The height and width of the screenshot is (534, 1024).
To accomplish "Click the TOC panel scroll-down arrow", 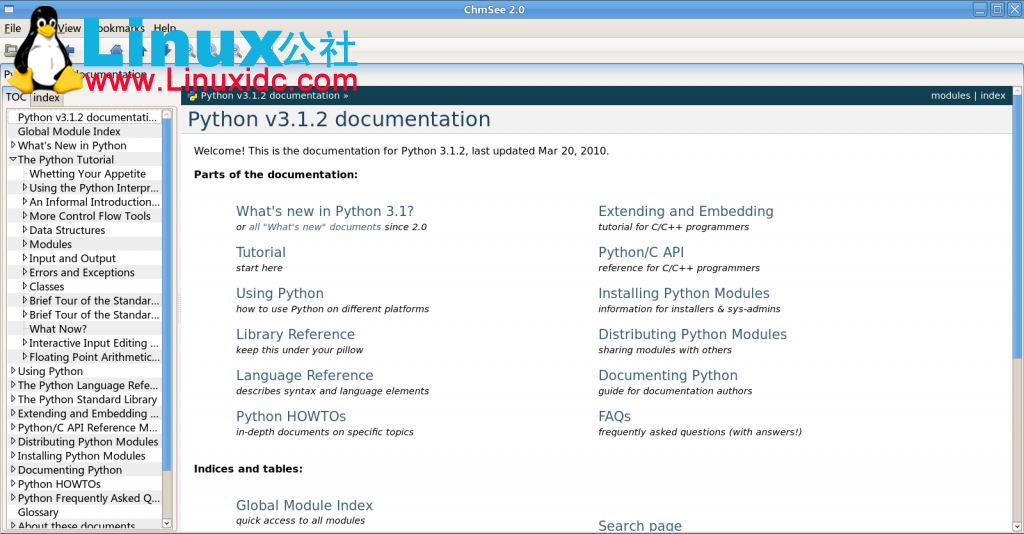I will coord(167,522).
